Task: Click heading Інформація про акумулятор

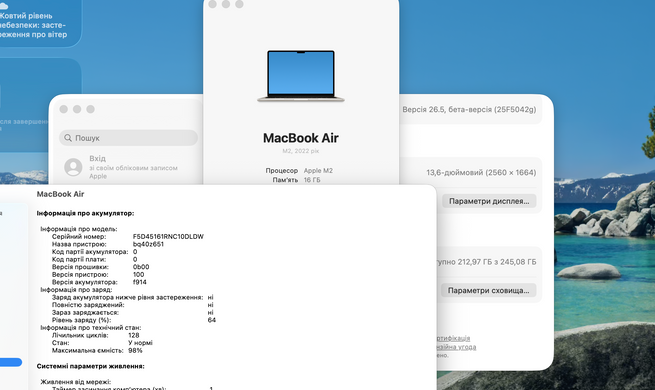Action: click(85, 213)
